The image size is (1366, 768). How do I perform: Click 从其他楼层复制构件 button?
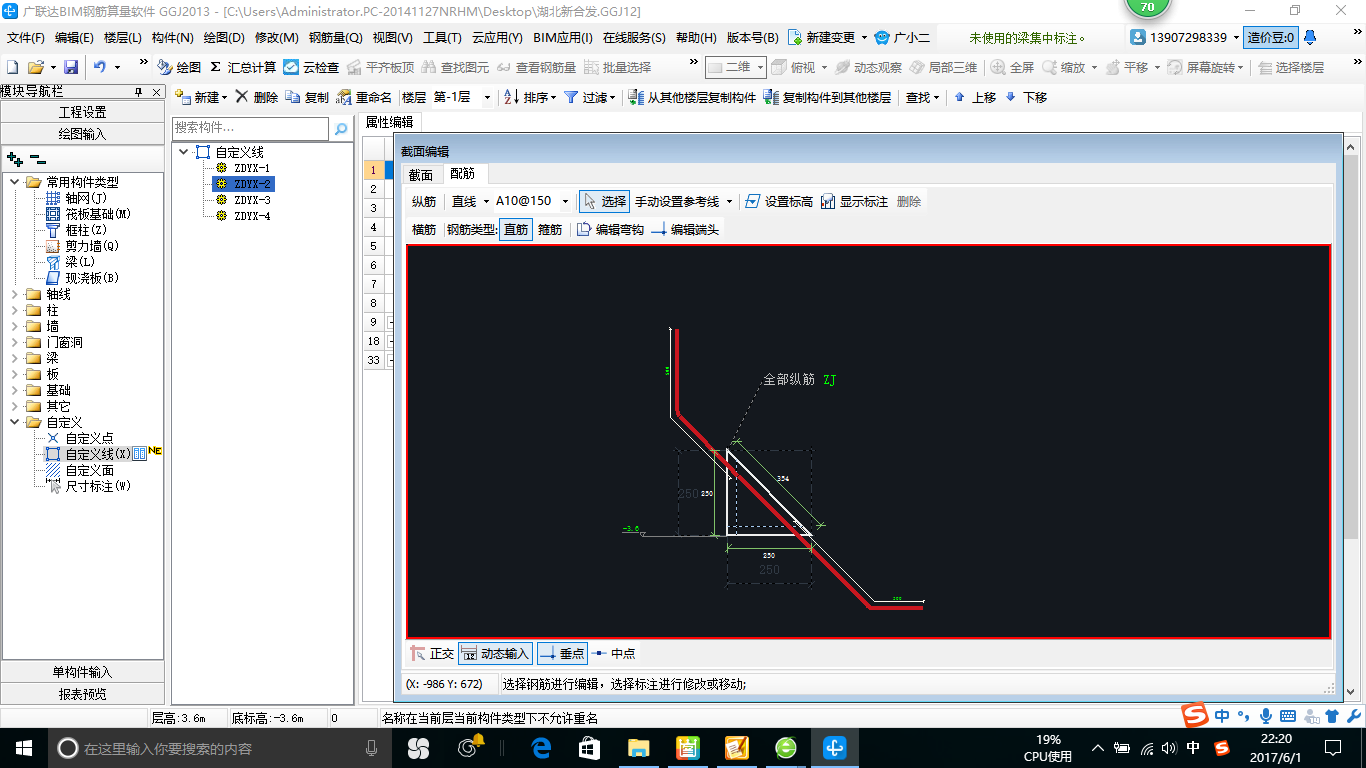pyautogui.click(x=692, y=97)
